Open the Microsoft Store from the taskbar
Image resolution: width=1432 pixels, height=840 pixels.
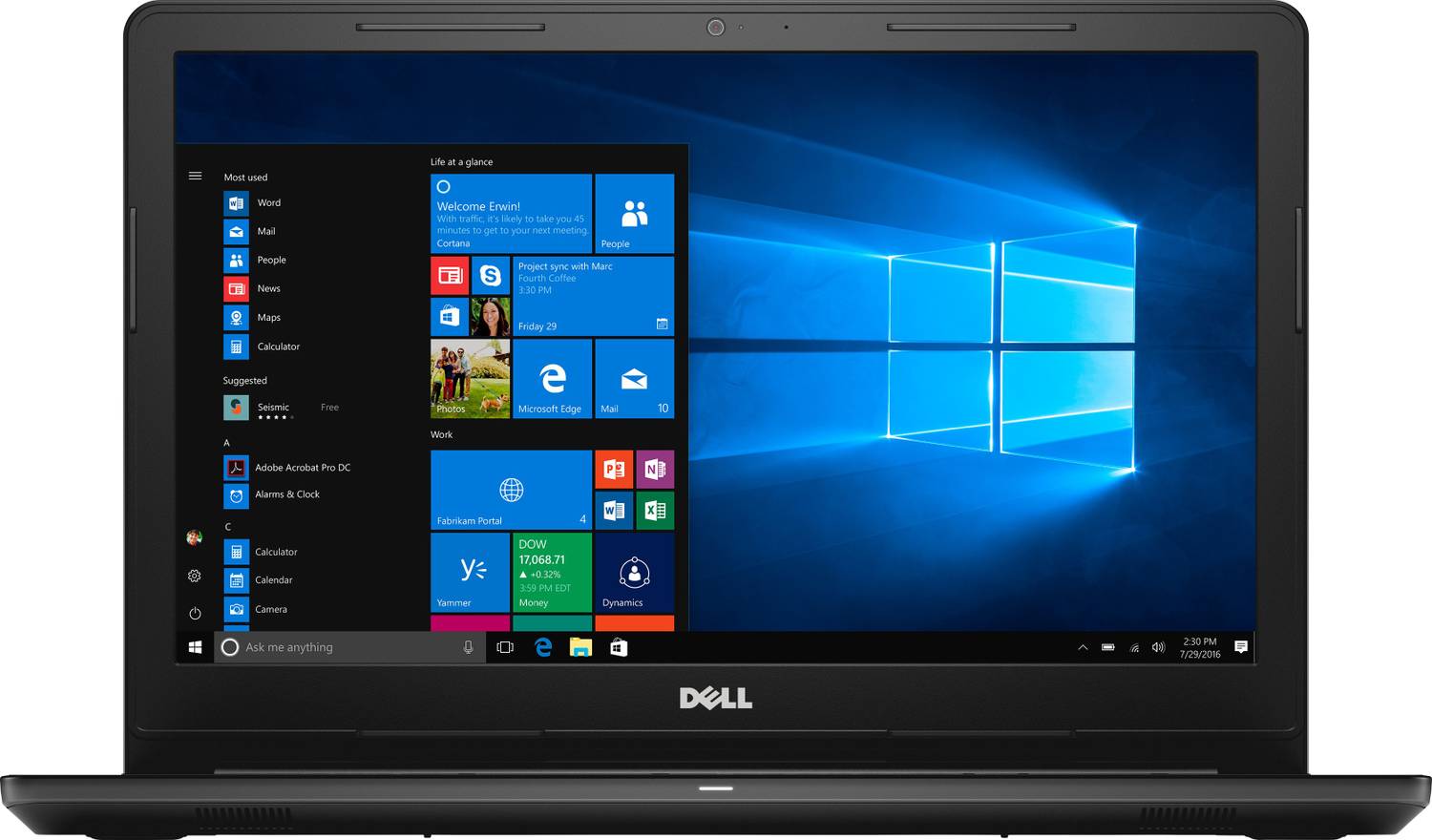[619, 647]
